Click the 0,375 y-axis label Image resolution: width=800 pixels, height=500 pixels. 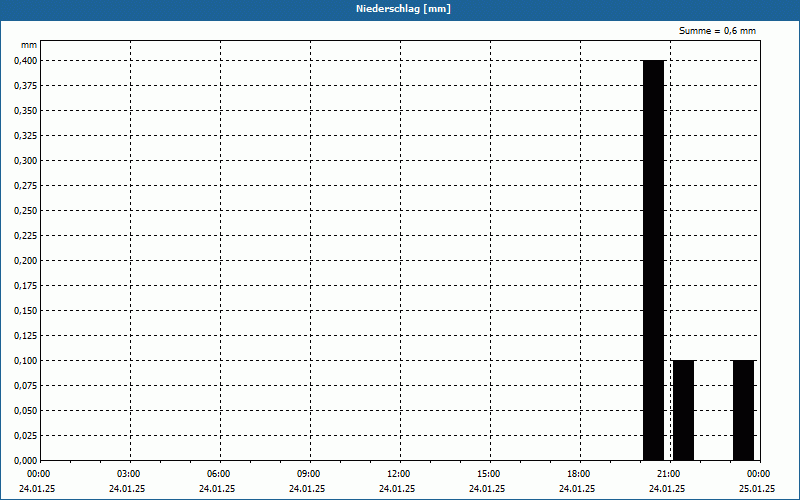[26, 86]
